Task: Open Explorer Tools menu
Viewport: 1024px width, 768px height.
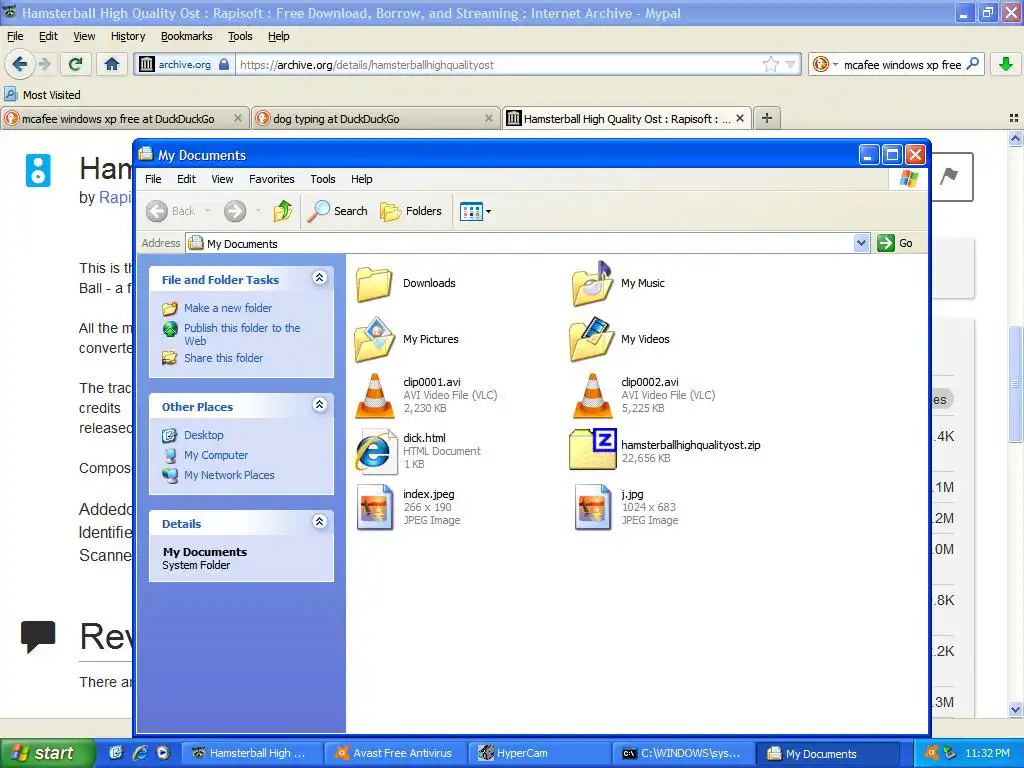Action: tap(323, 179)
